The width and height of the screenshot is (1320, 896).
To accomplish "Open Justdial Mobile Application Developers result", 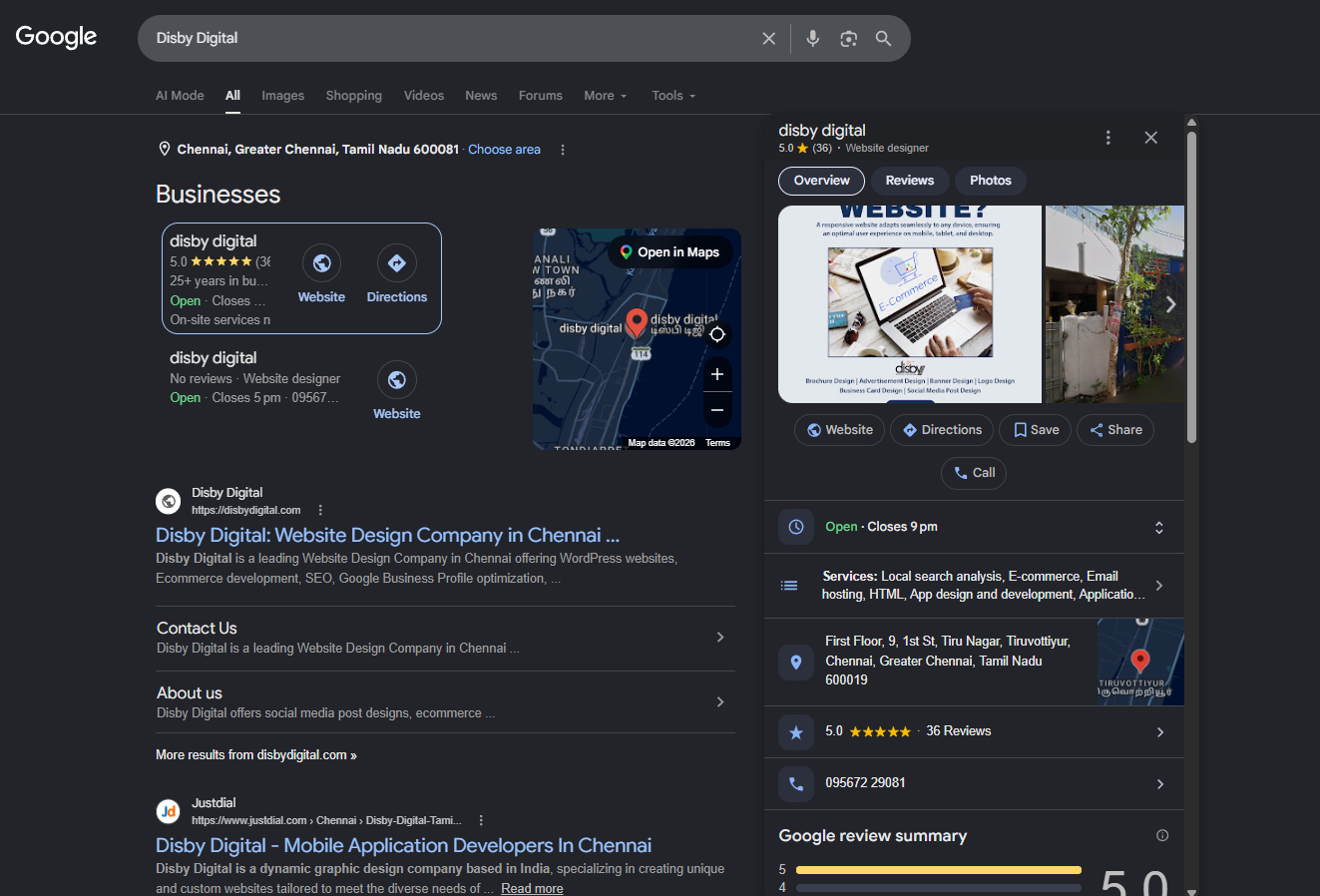I will click(x=404, y=846).
